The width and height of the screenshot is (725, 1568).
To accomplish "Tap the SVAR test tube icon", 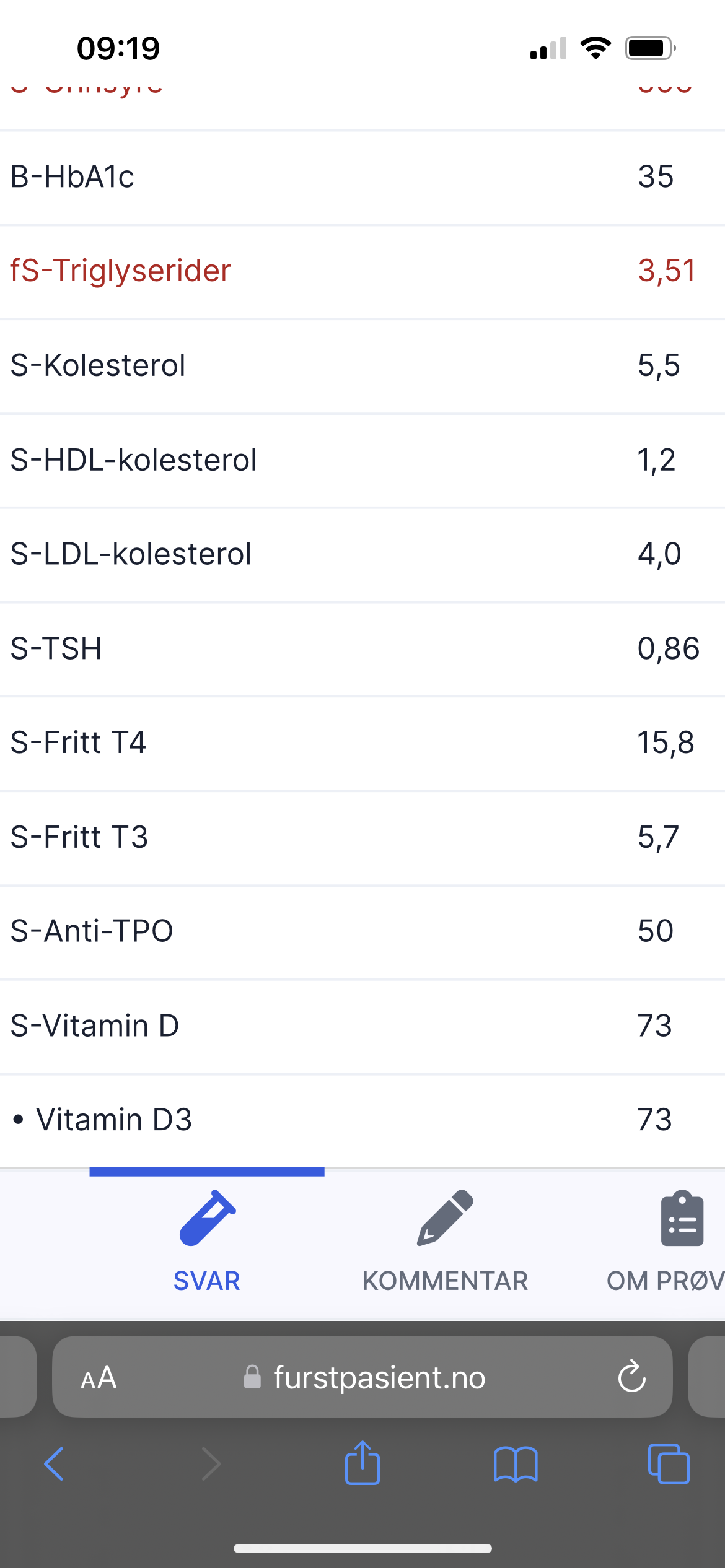I will click(207, 1217).
